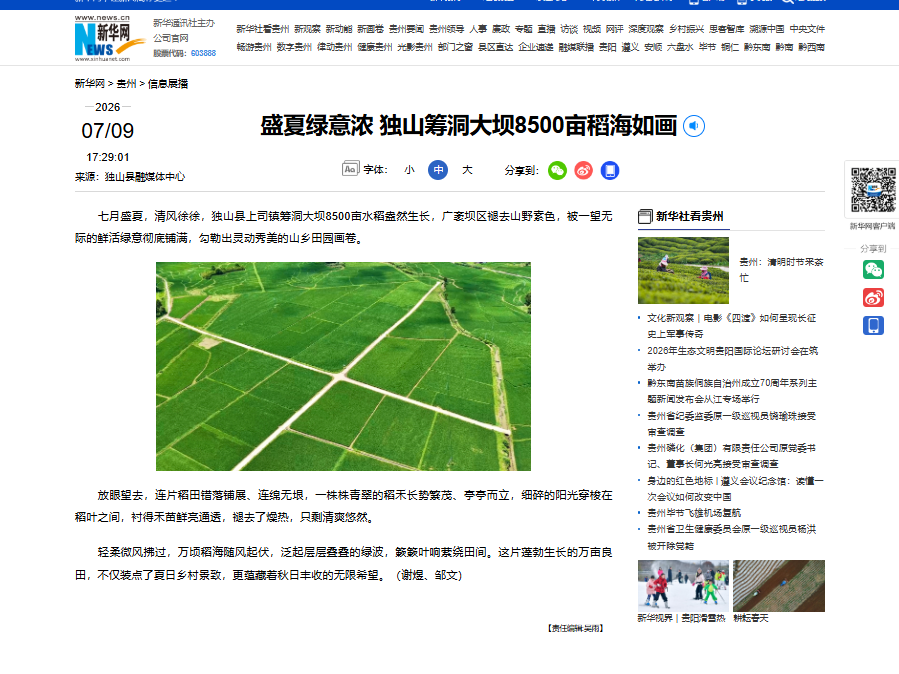Open the 部门之窗 navigation item
Image resolution: width=899 pixels, height=674 pixels.
click(x=455, y=47)
